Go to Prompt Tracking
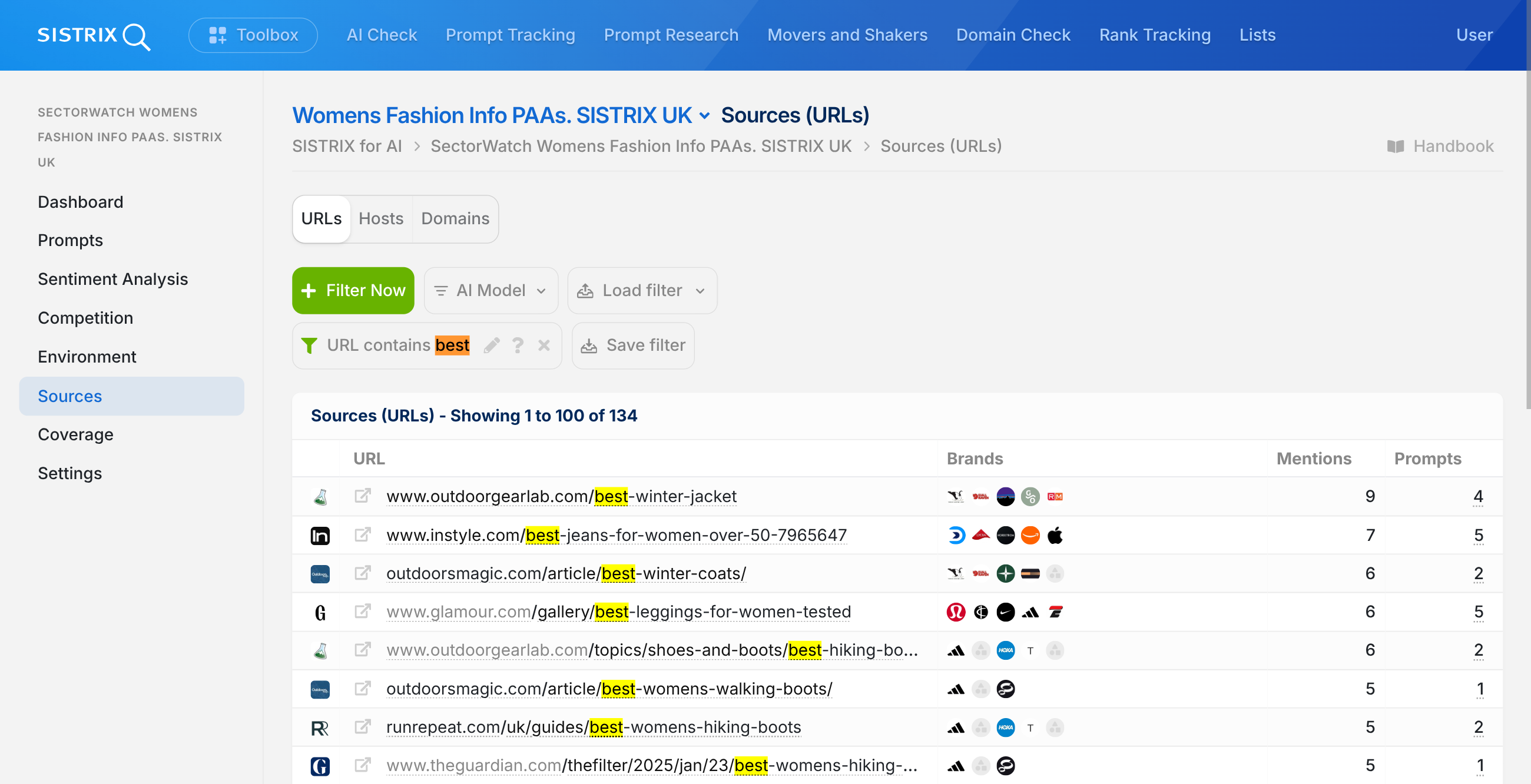 510,35
